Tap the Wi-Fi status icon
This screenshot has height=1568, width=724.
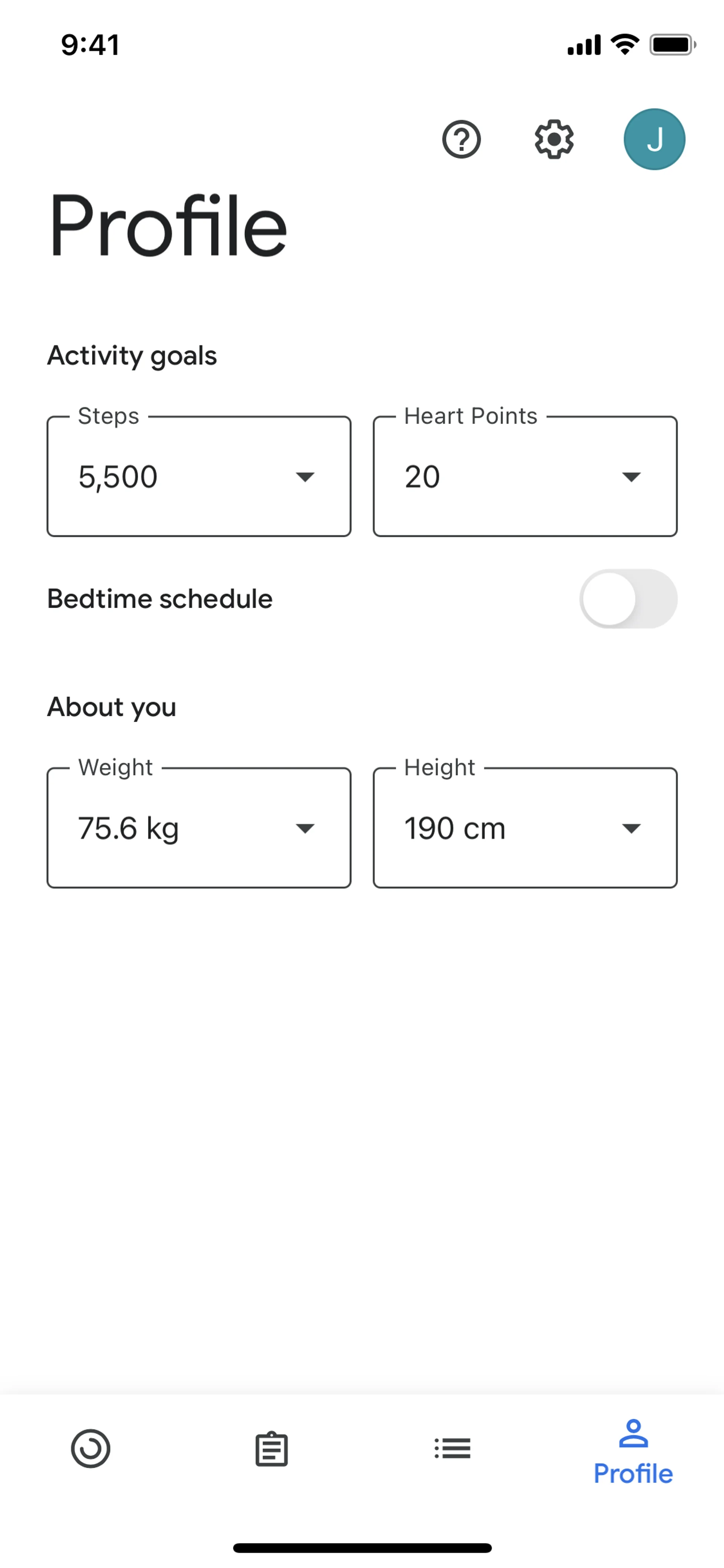tap(625, 45)
